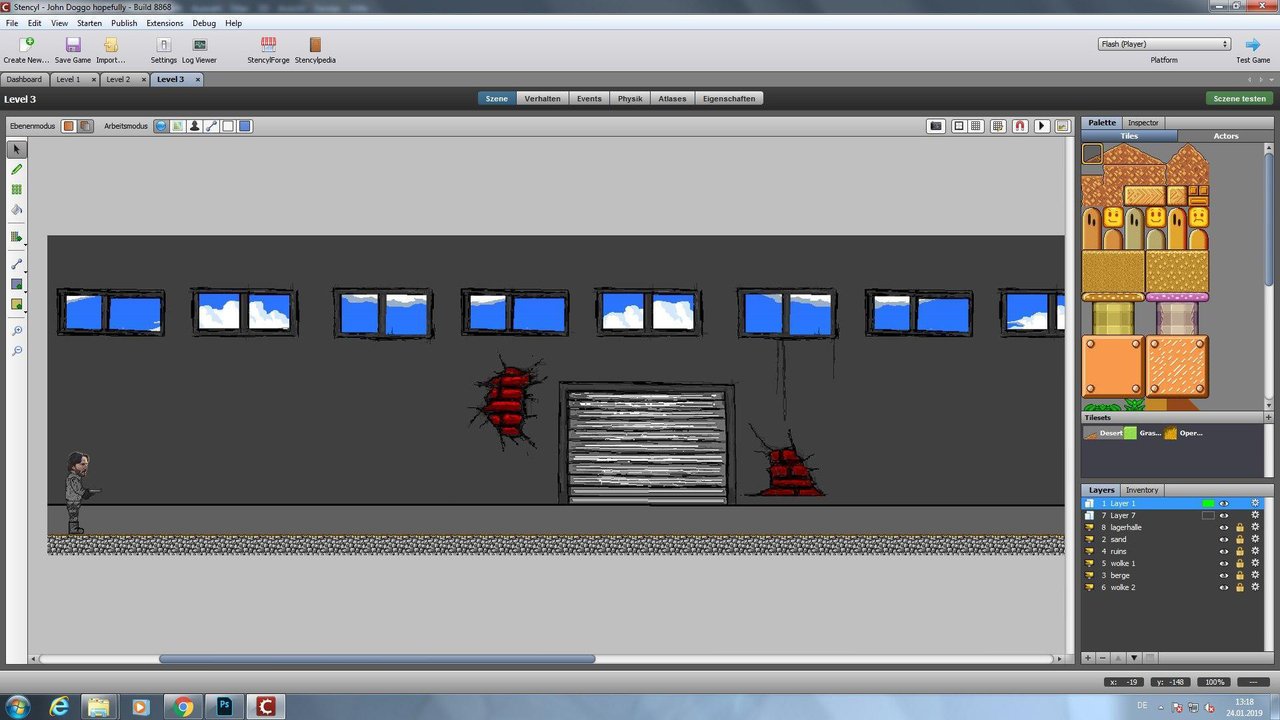Close the Level 1 tab

click(94, 79)
